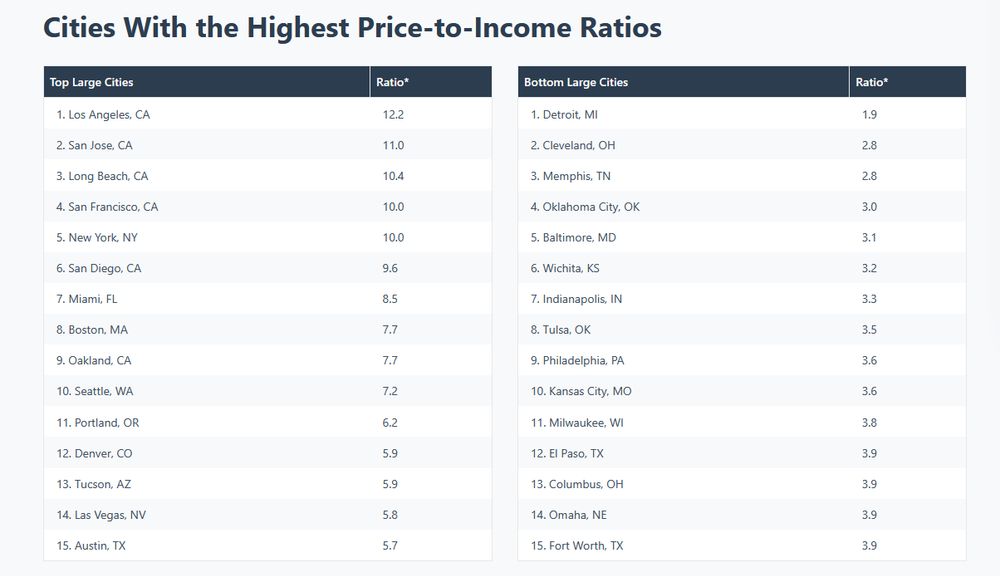Click the 3.2 ratio for Wichita
Image resolution: width=1000 pixels, height=576 pixels.
(x=869, y=268)
